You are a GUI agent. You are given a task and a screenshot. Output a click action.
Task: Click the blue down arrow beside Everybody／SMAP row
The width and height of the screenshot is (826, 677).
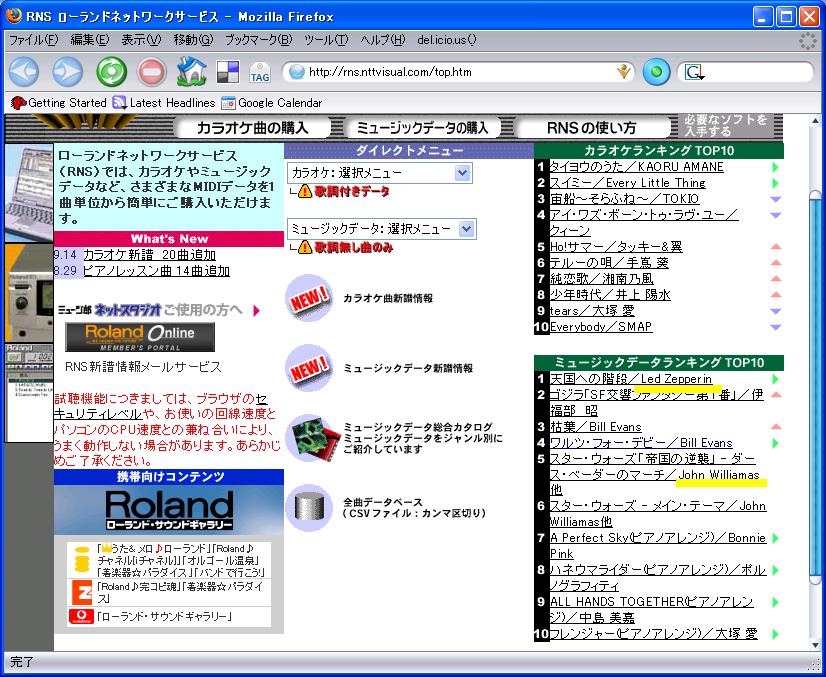(x=775, y=327)
